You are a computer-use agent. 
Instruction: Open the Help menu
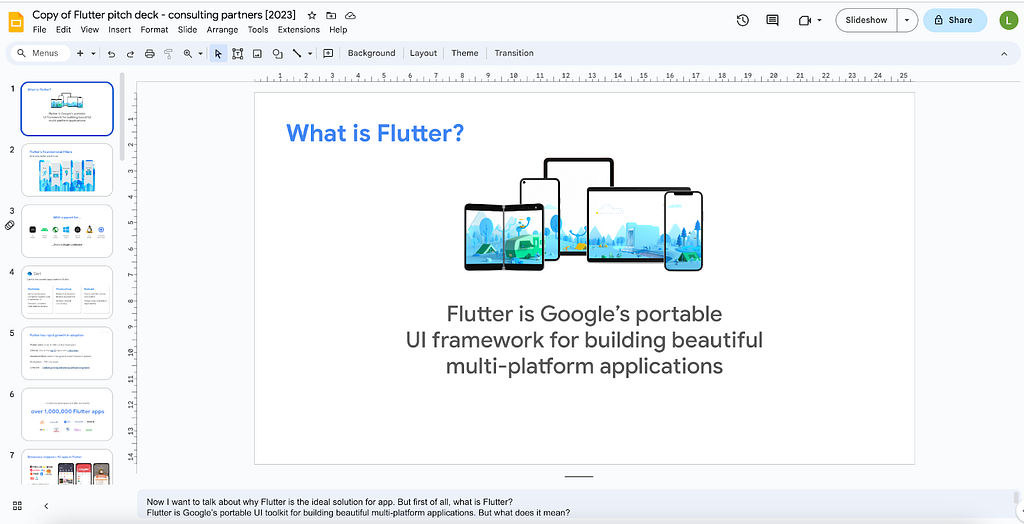point(338,29)
